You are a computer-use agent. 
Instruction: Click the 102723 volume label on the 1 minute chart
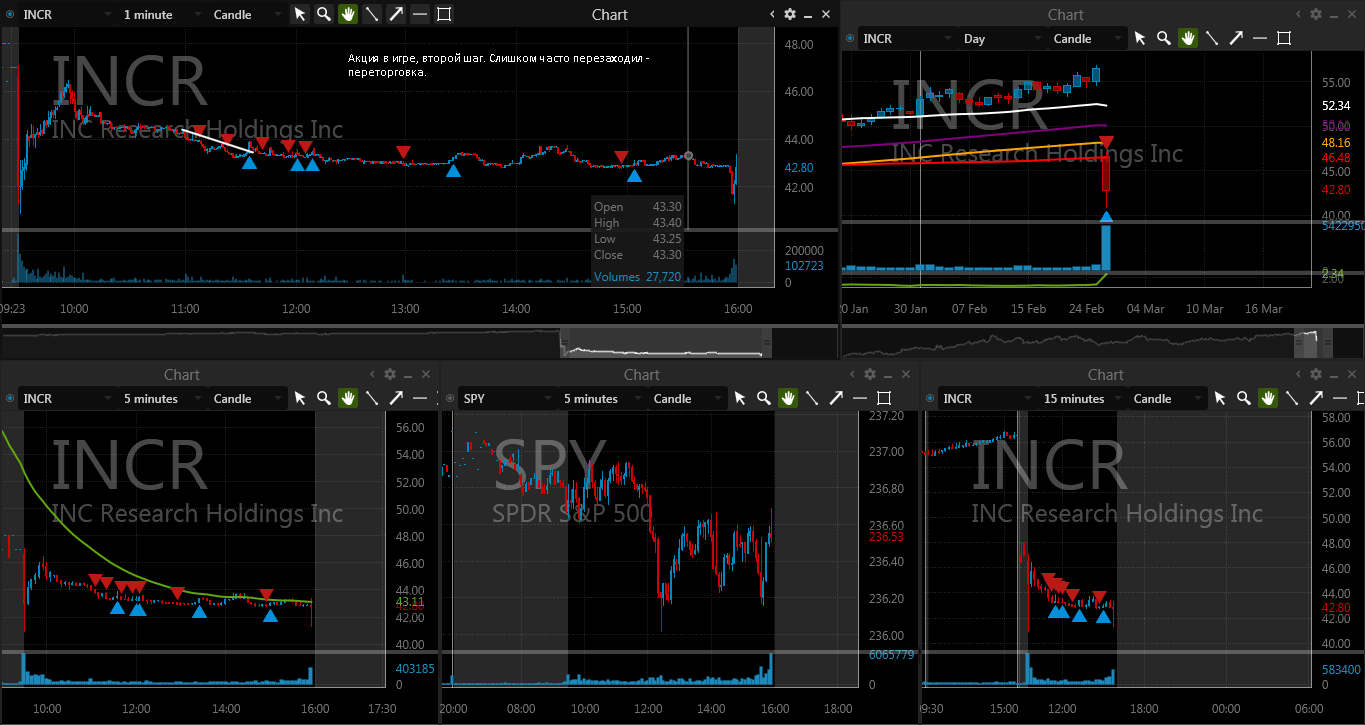tap(805, 266)
